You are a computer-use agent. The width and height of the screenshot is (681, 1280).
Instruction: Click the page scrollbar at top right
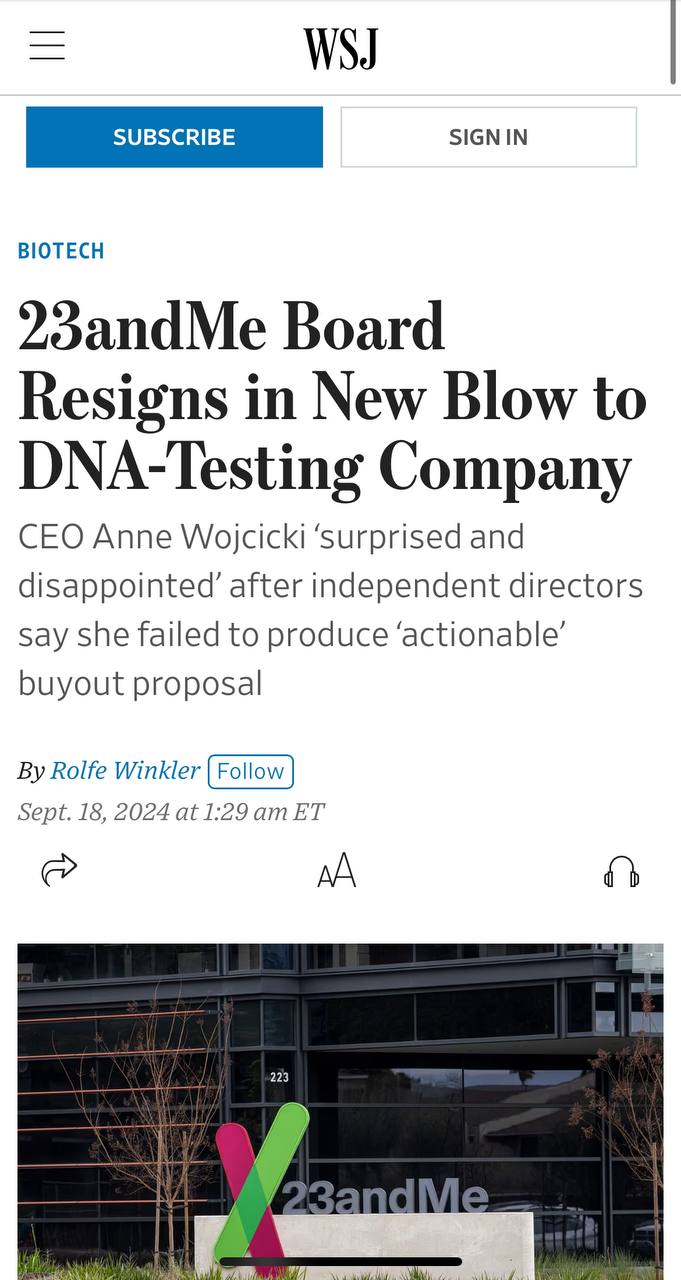point(674,42)
